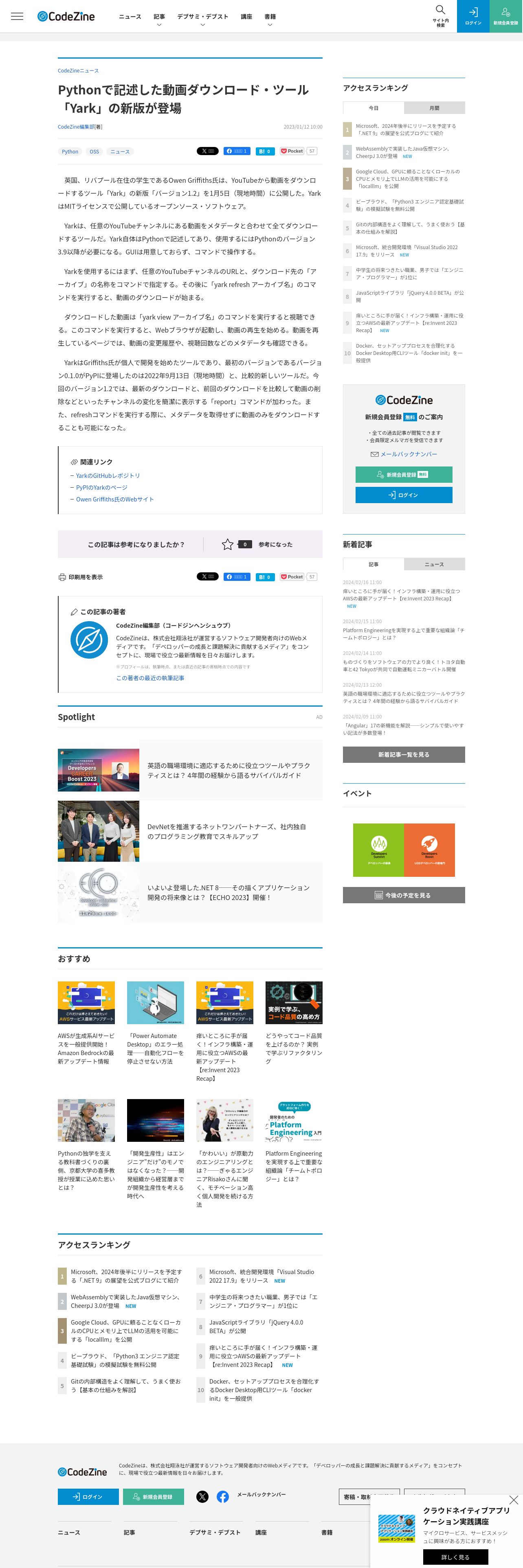Open Platform Engineering入門 recommended thumbnail
This screenshot has width=523, height=1568.
tap(294, 1120)
